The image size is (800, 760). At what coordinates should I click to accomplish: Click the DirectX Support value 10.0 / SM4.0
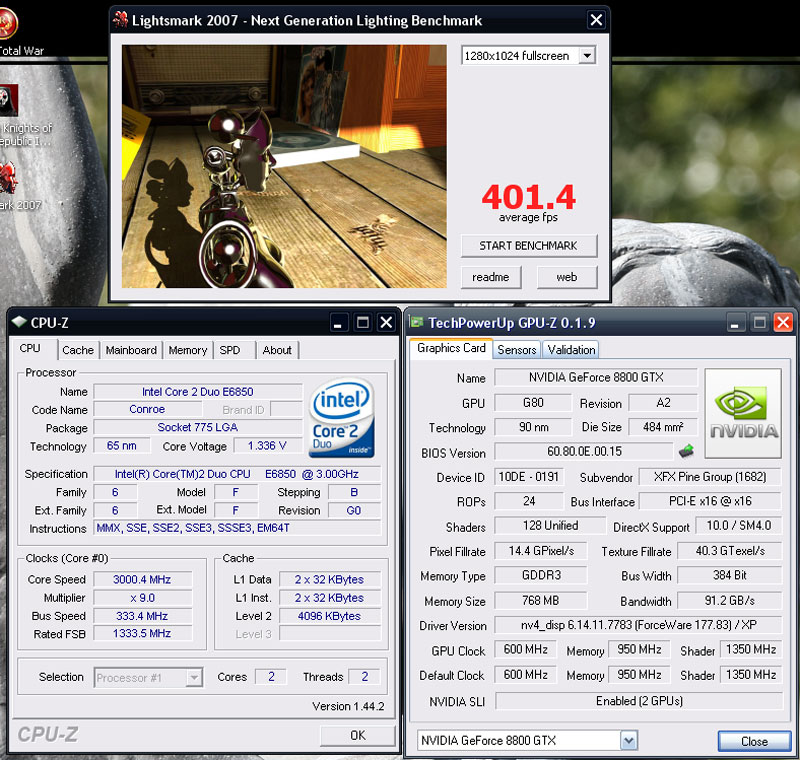coord(739,526)
